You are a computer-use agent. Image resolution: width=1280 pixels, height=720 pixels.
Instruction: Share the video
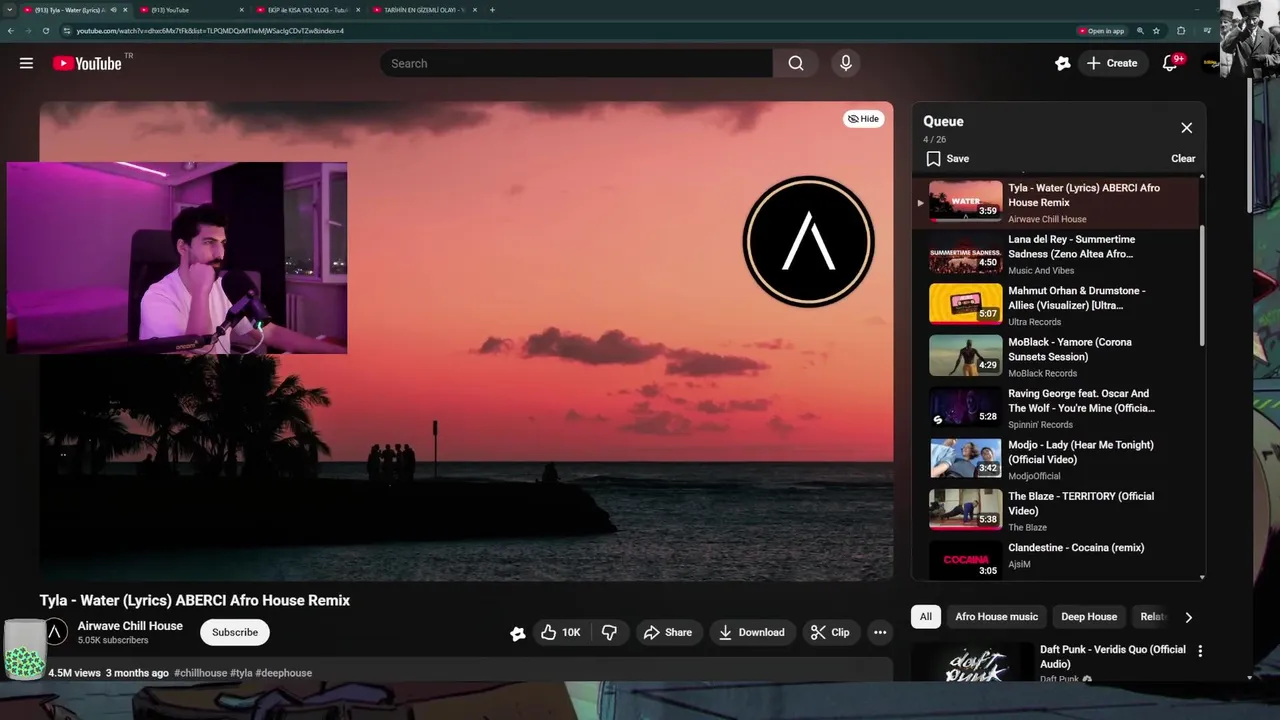tap(667, 632)
